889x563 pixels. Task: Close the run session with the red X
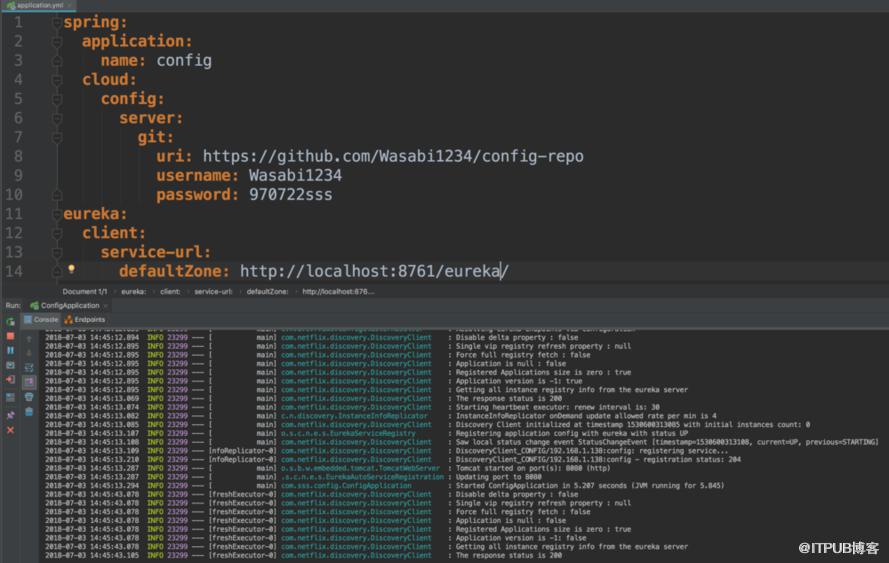[x=10, y=430]
